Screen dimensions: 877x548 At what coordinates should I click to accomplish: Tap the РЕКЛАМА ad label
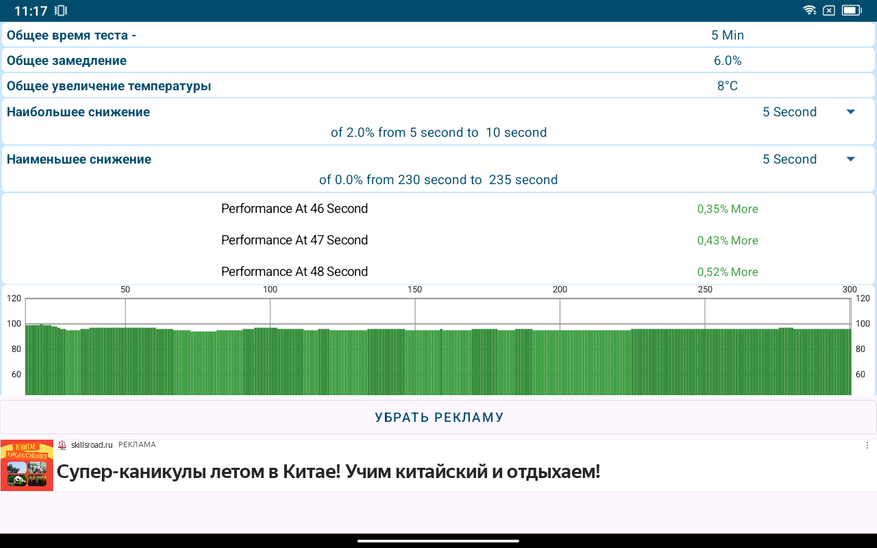pos(137,445)
